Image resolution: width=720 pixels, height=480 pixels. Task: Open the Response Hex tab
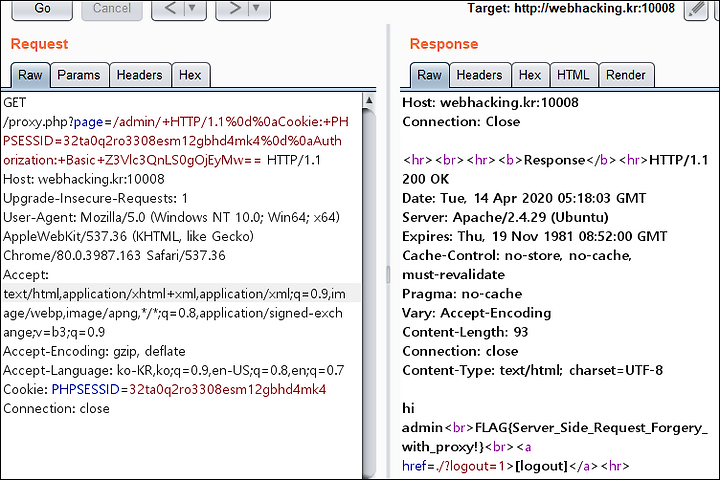(x=530, y=75)
